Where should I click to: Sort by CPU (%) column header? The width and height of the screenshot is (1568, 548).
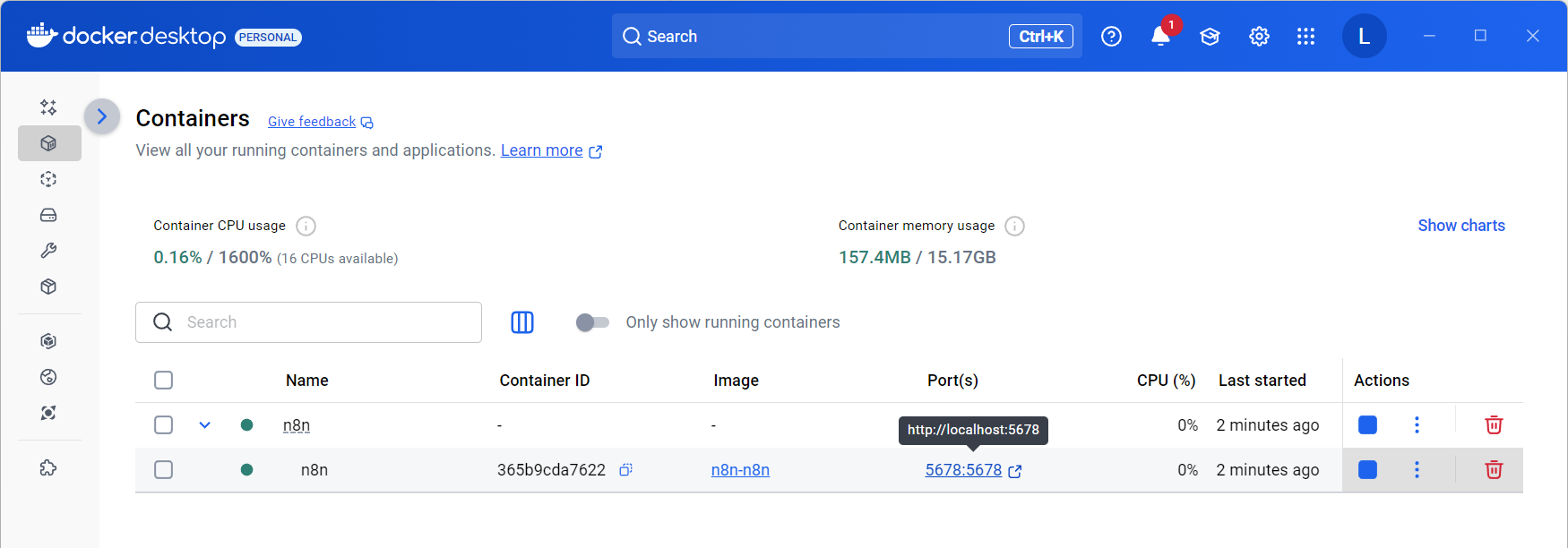(x=1167, y=381)
